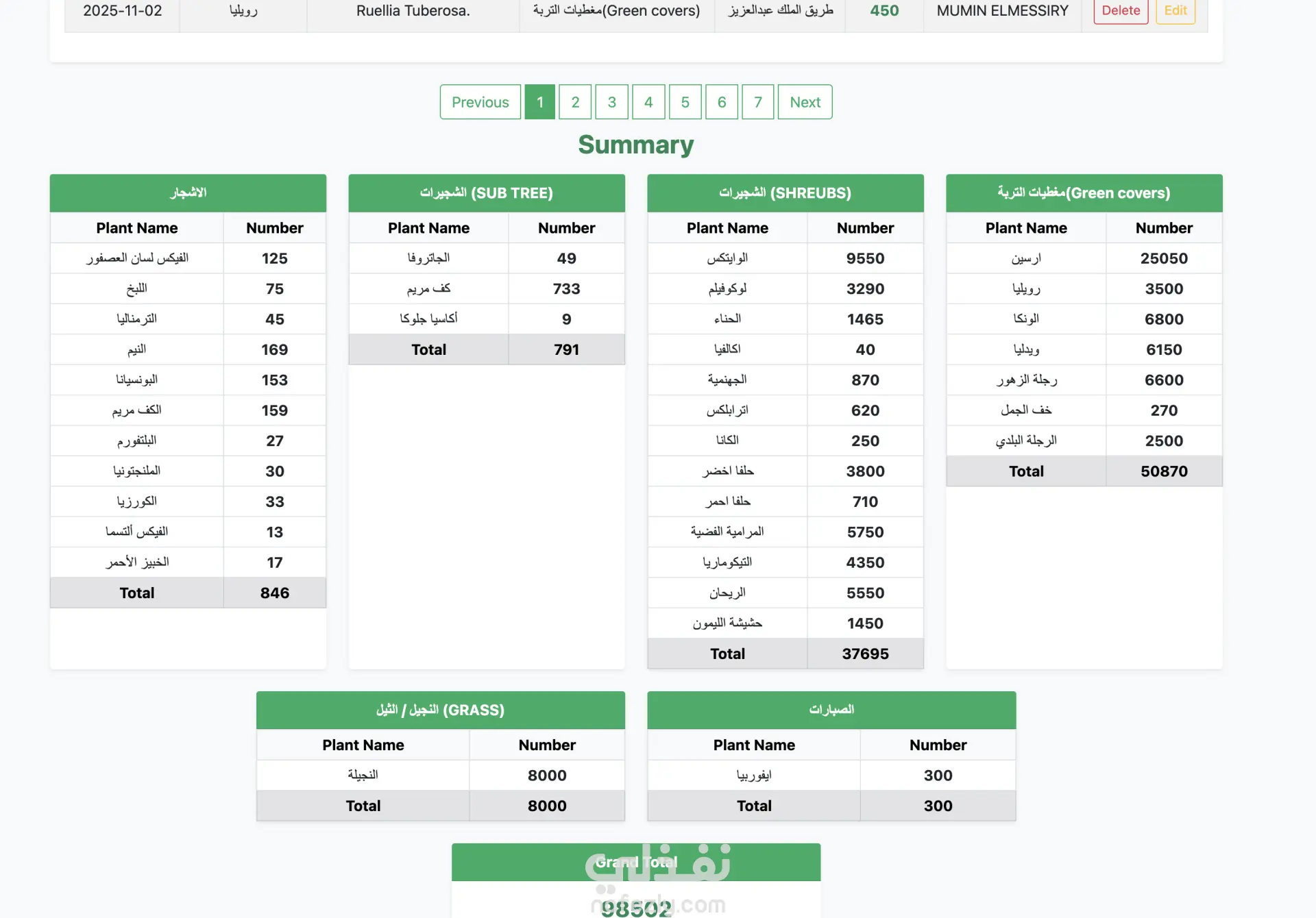Open page 3 in pagination
This screenshot has width=1316, height=918.
(x=612, y=102)
